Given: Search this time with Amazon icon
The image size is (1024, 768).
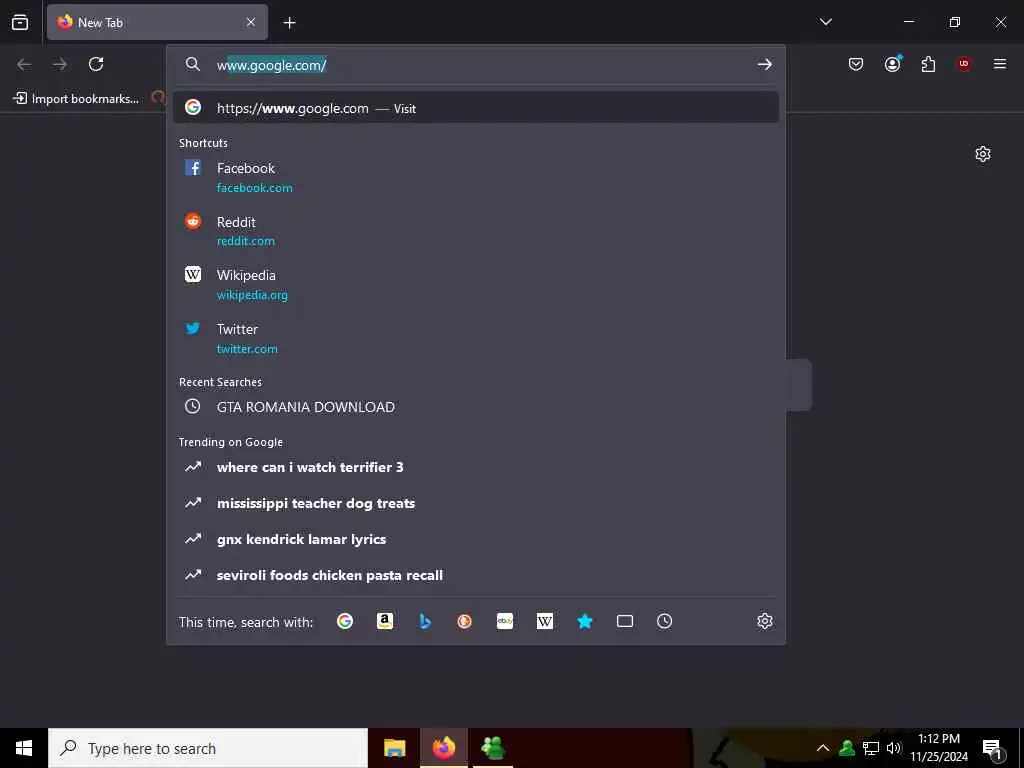Looking at the screenshot, I should pyautogui.click(x=385, y=621).
